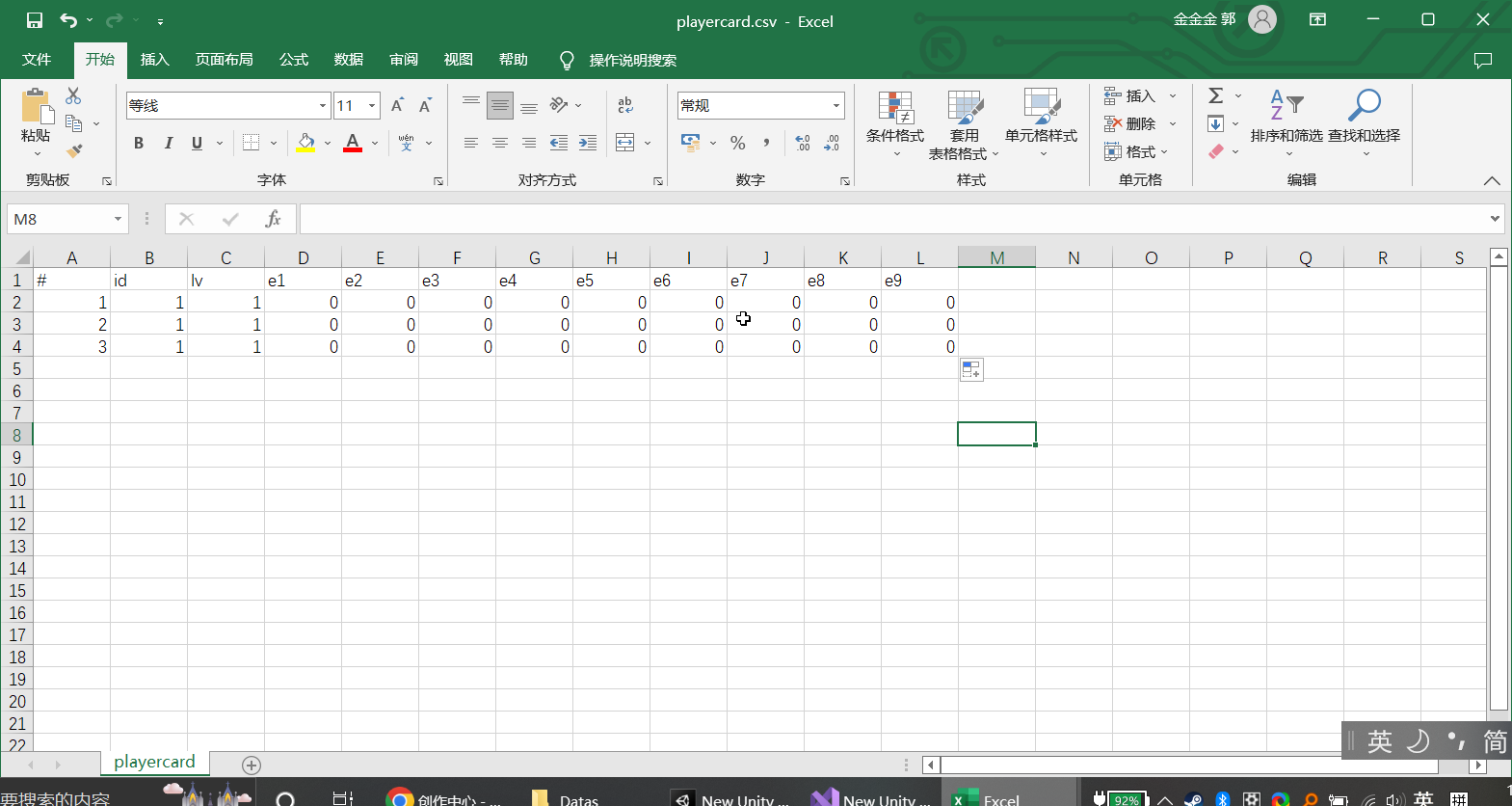Viewport: 1512px width, 806px height.
Task: Toggle middle vertical alignment
Action: [500, 105]
